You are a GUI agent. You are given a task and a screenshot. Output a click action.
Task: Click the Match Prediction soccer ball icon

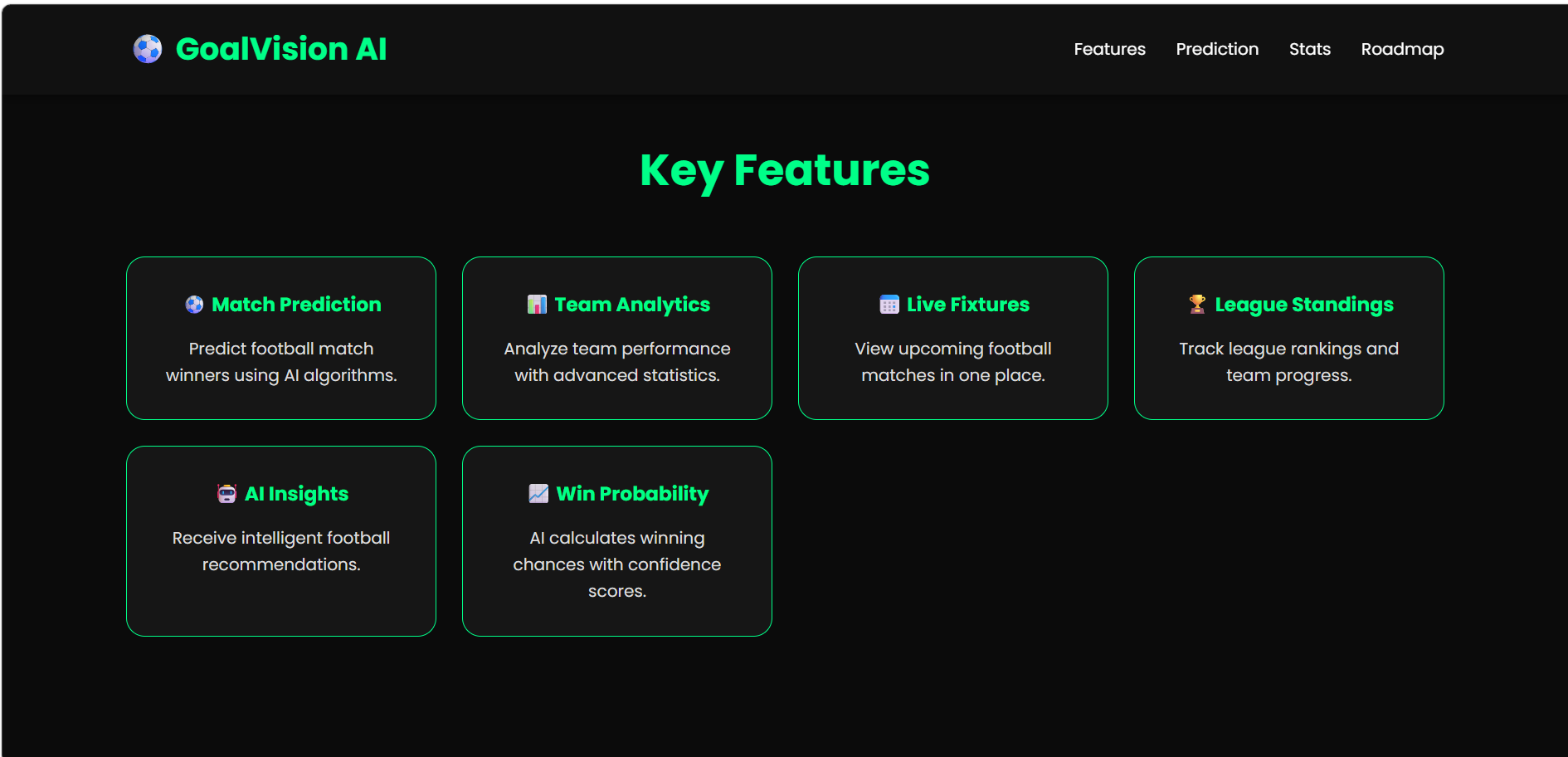coord(194,305)
